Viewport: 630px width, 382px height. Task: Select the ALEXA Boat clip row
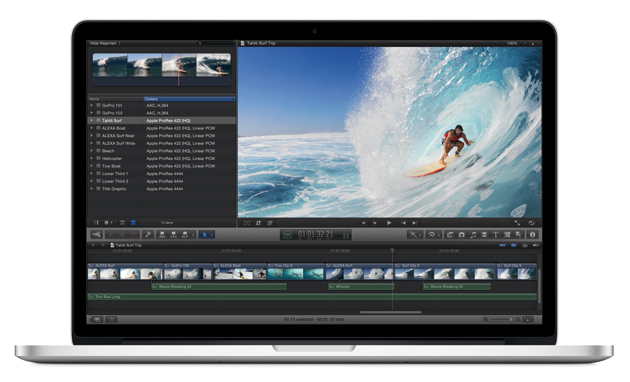[x=162, y=128]
